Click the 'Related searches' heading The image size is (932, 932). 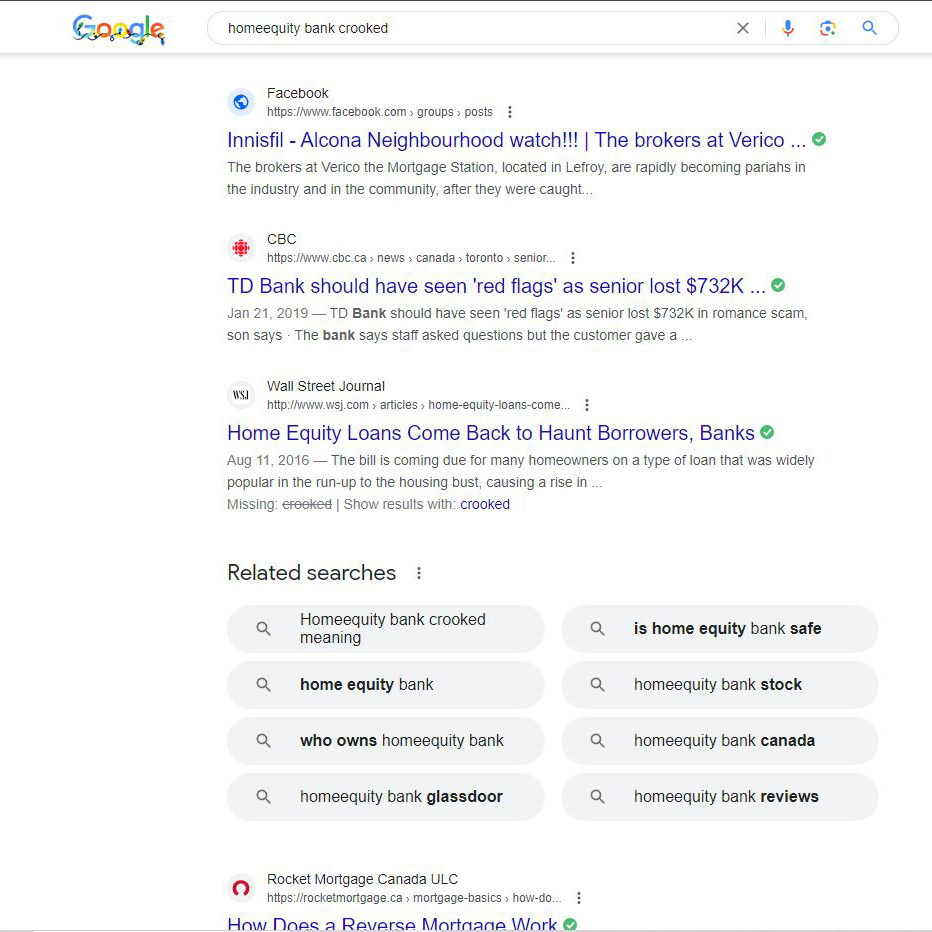pos(311,572)
